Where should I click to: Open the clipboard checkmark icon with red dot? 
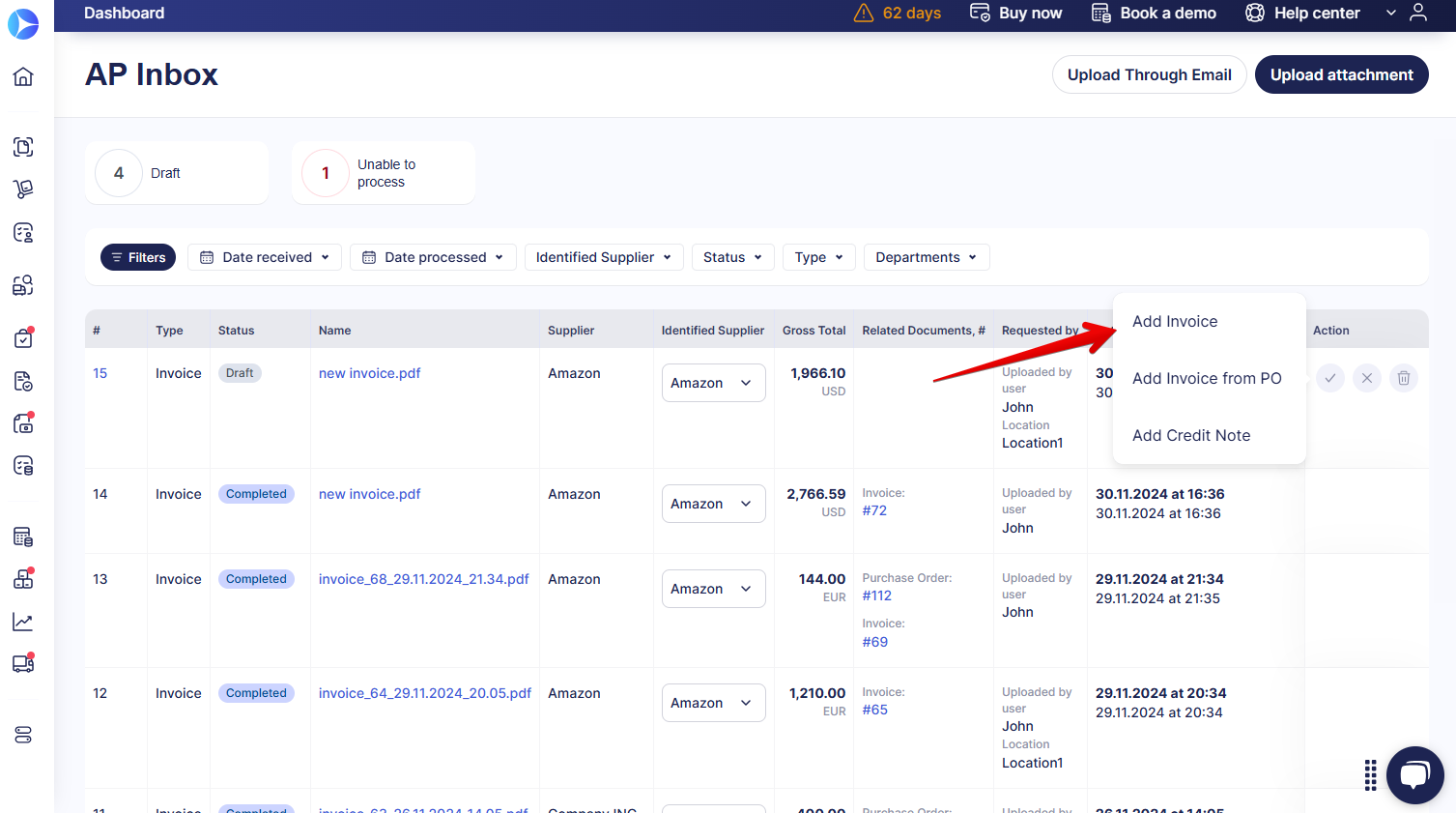pyautogui.click(x=23, y=338)
